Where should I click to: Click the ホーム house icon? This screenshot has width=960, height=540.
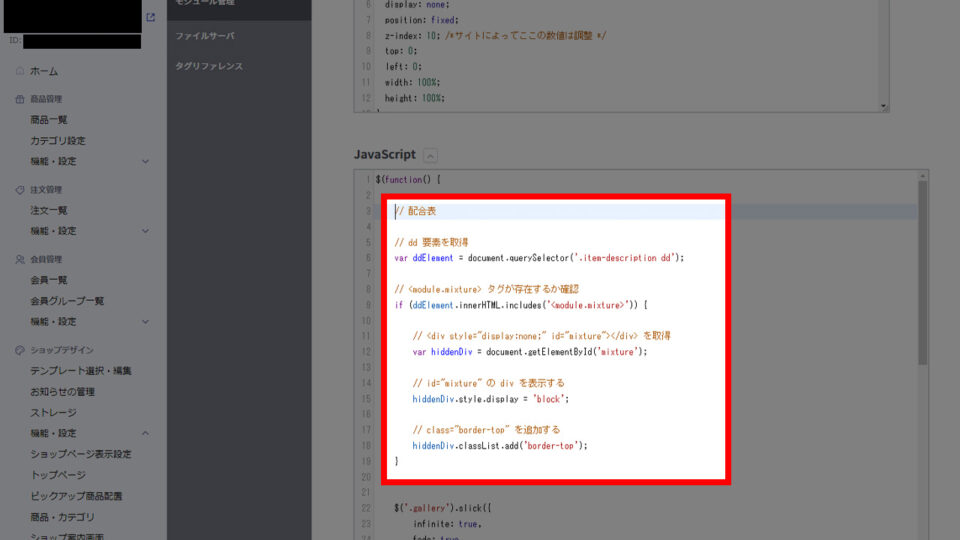pos(20,71)
